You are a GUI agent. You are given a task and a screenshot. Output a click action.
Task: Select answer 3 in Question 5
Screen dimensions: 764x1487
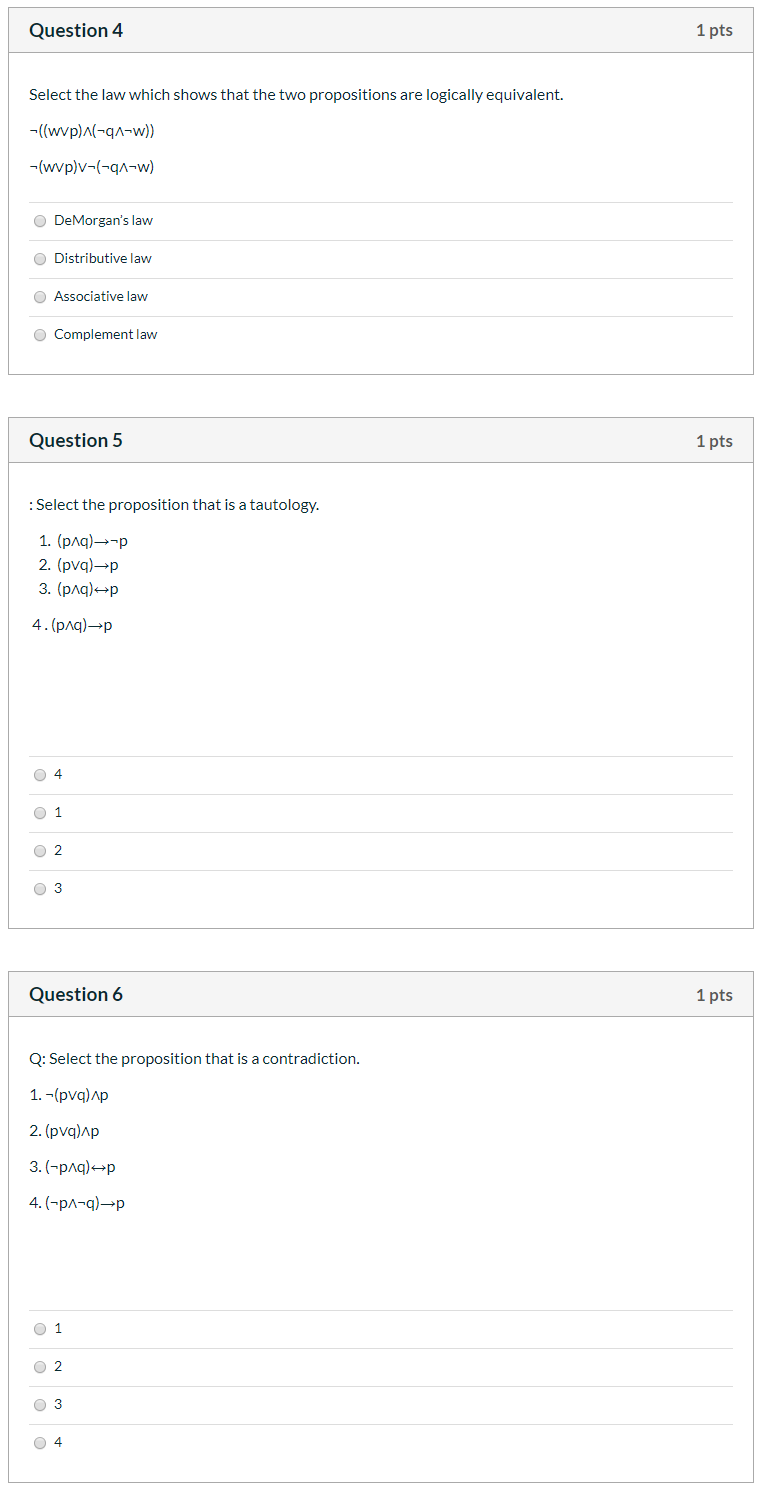(39, 888)
